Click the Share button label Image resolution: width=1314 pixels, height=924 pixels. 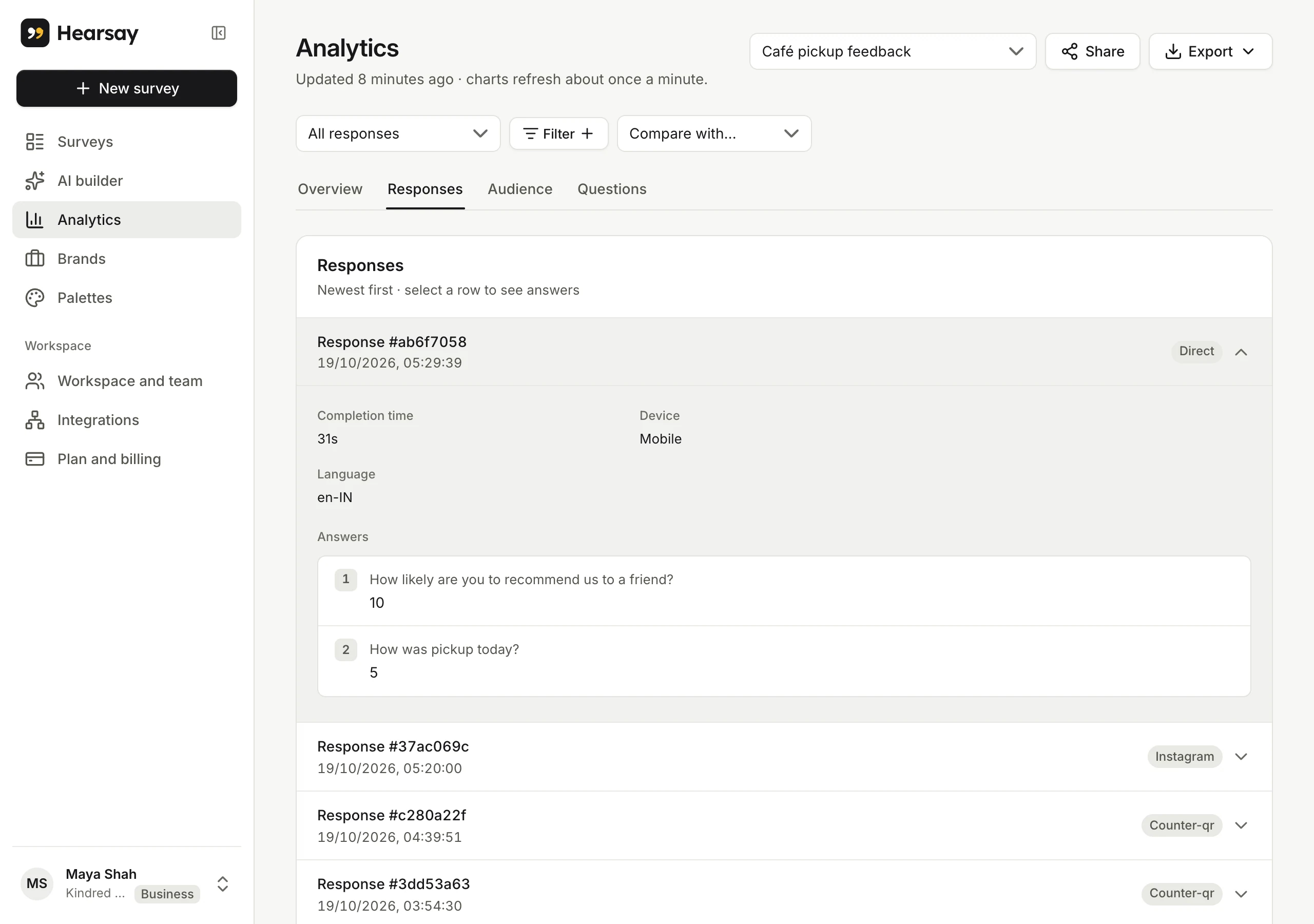click(x=1105, y=51)
